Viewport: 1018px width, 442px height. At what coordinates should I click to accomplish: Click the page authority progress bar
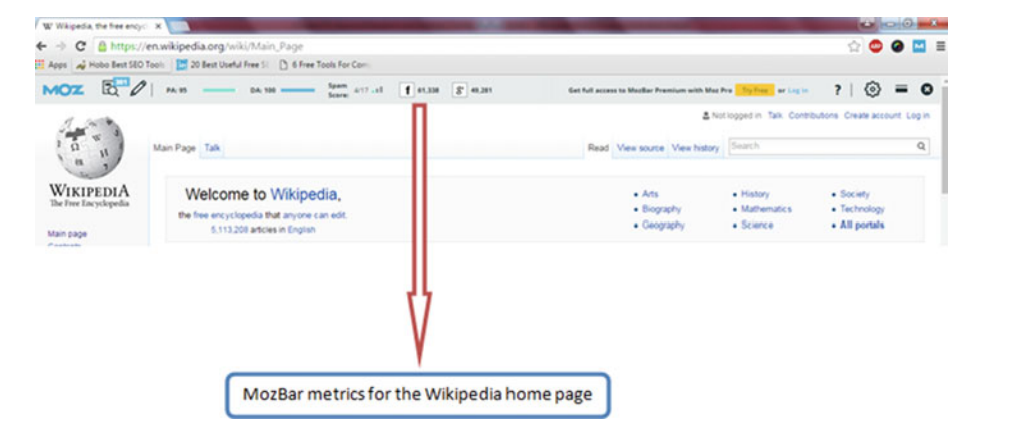(219, 90)
